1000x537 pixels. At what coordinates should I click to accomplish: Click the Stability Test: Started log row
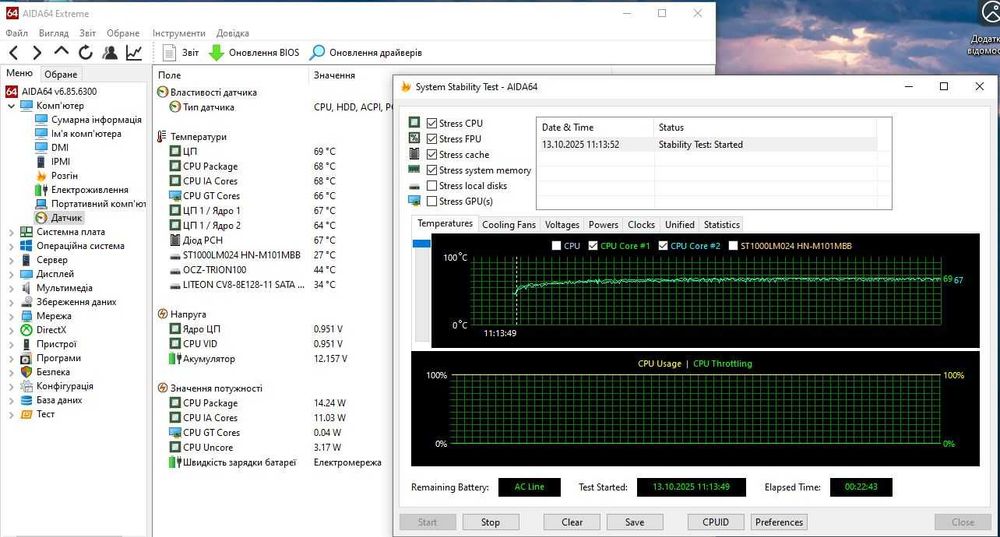707,145
